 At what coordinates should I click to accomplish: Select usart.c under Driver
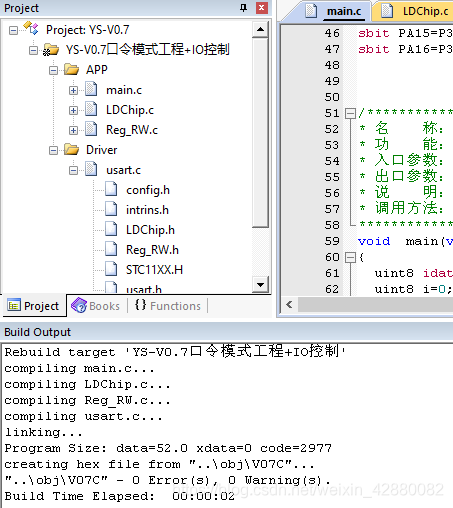(x=123, y=170)
